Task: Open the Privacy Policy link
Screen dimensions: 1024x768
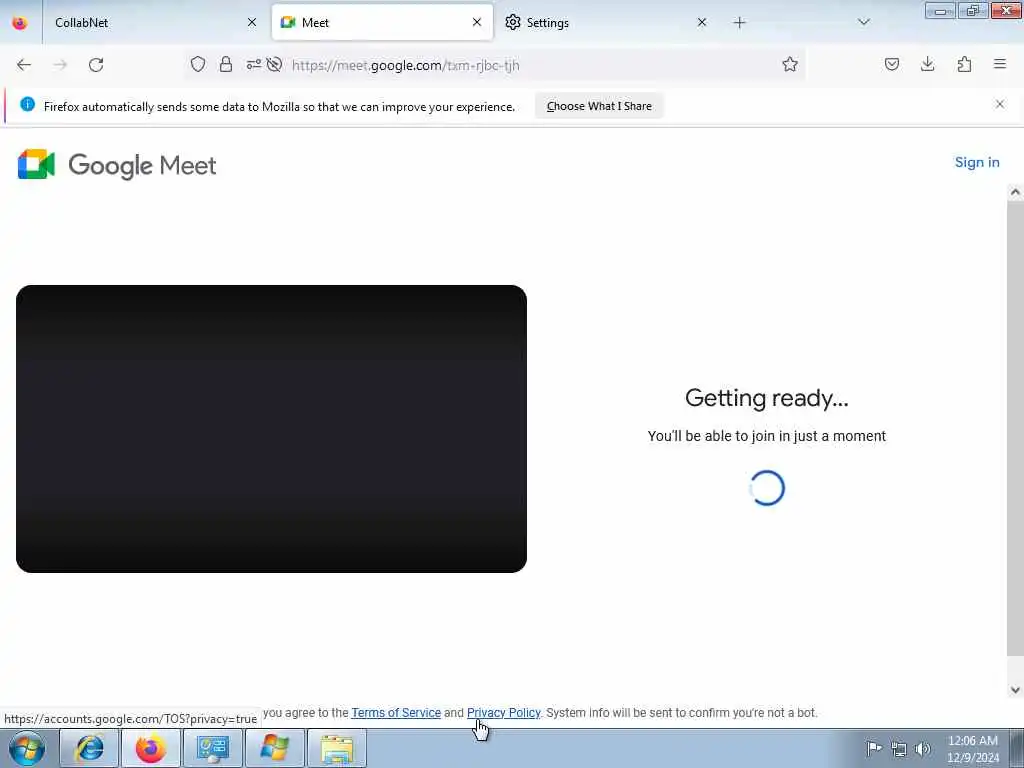Action: point(504,712)
